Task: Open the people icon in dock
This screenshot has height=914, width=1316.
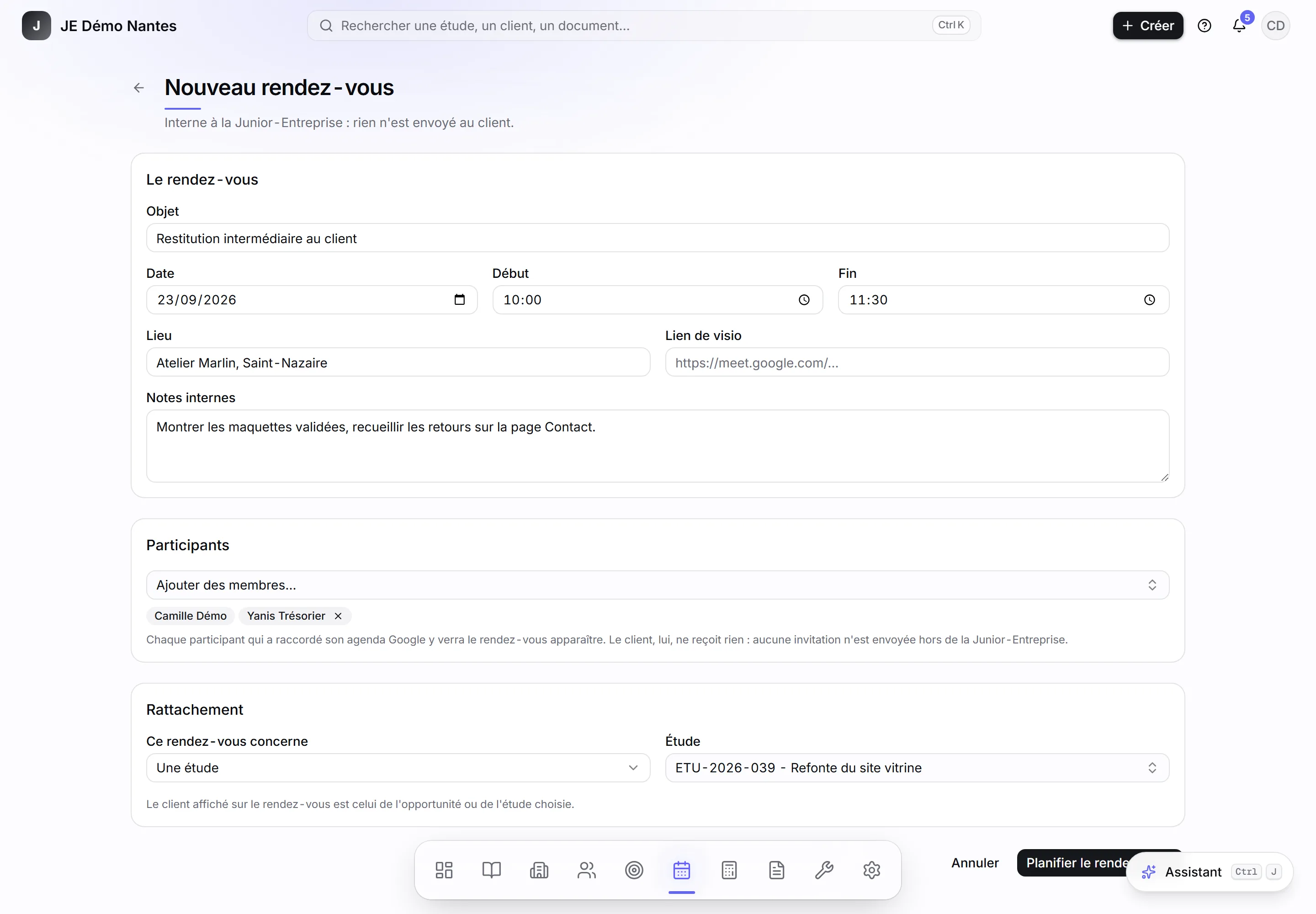Action: tap(586, 871)
